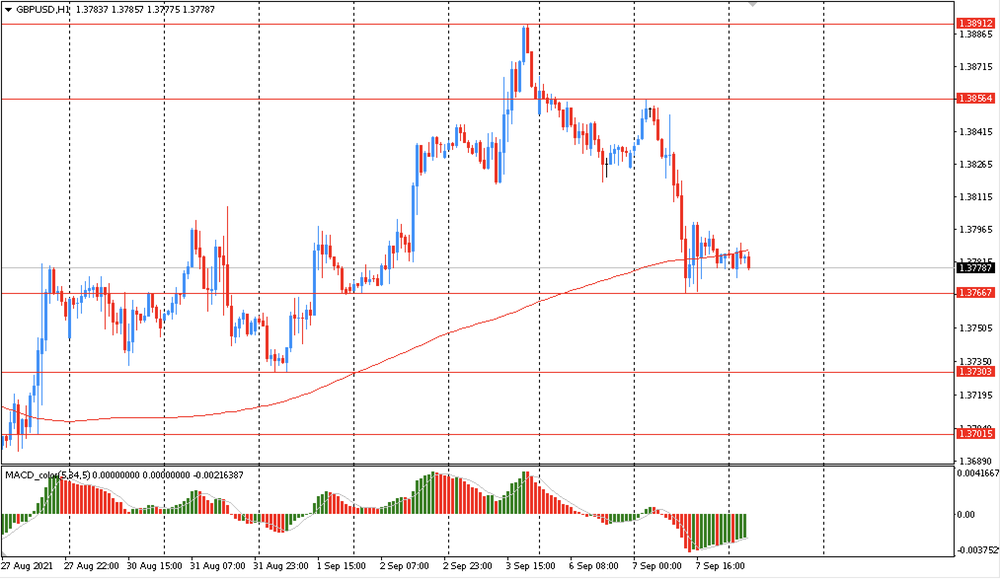
Task: Click the 31 Aug 07:00 time label
Action: [x=218, y=566]
